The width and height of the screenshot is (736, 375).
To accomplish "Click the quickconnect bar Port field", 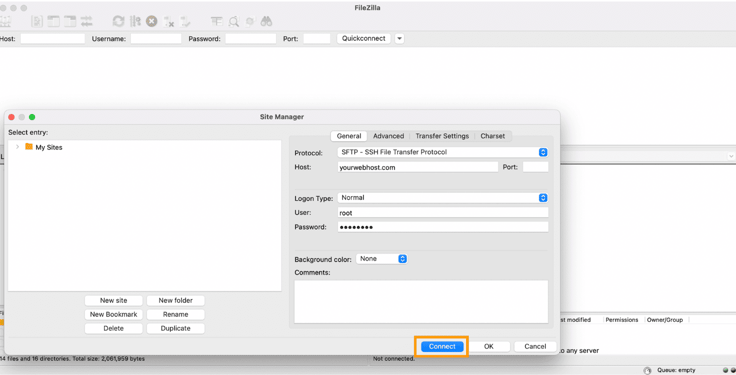I will [x=317, y=38].
